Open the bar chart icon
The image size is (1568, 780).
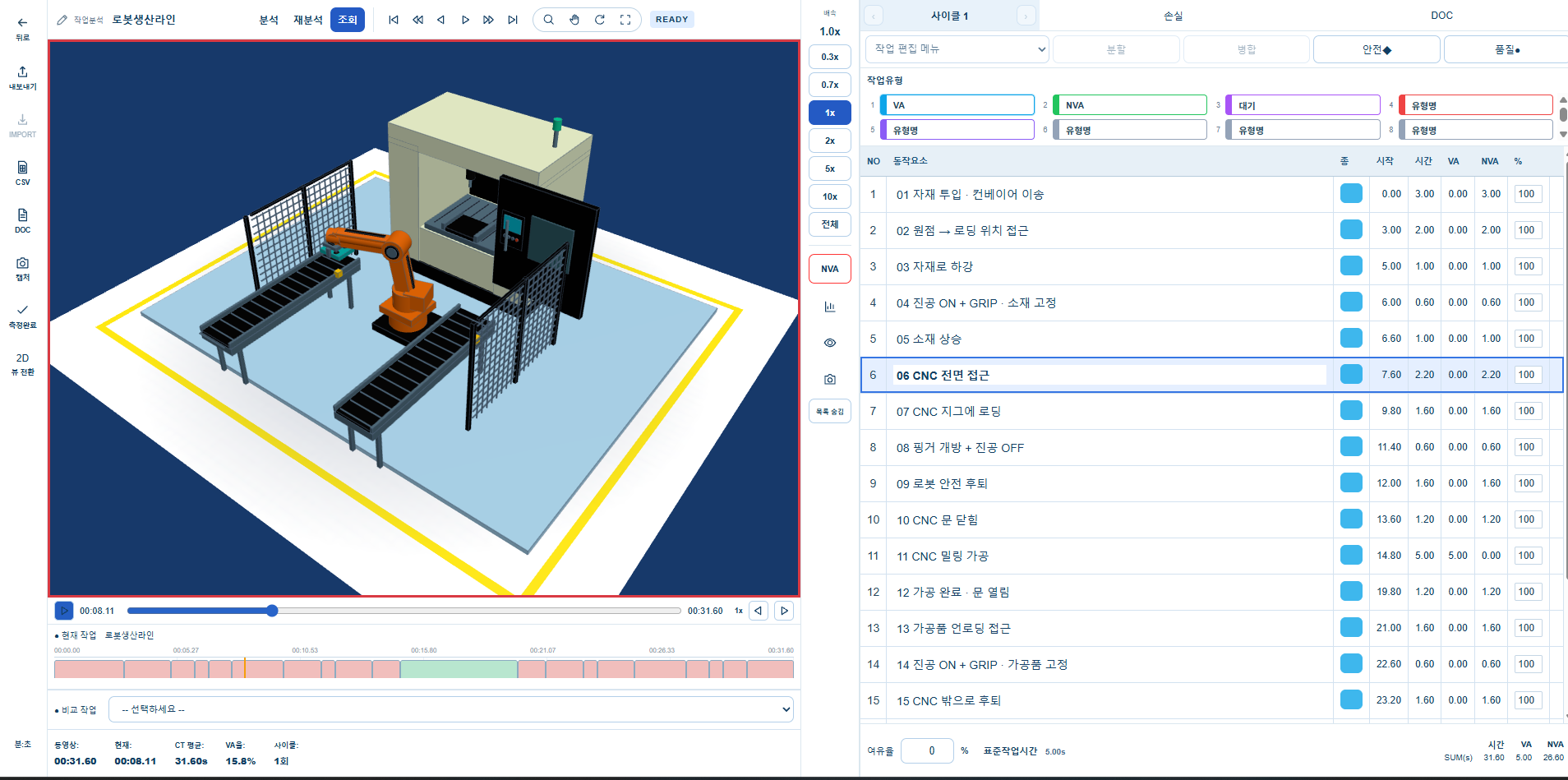pos(830,307)
